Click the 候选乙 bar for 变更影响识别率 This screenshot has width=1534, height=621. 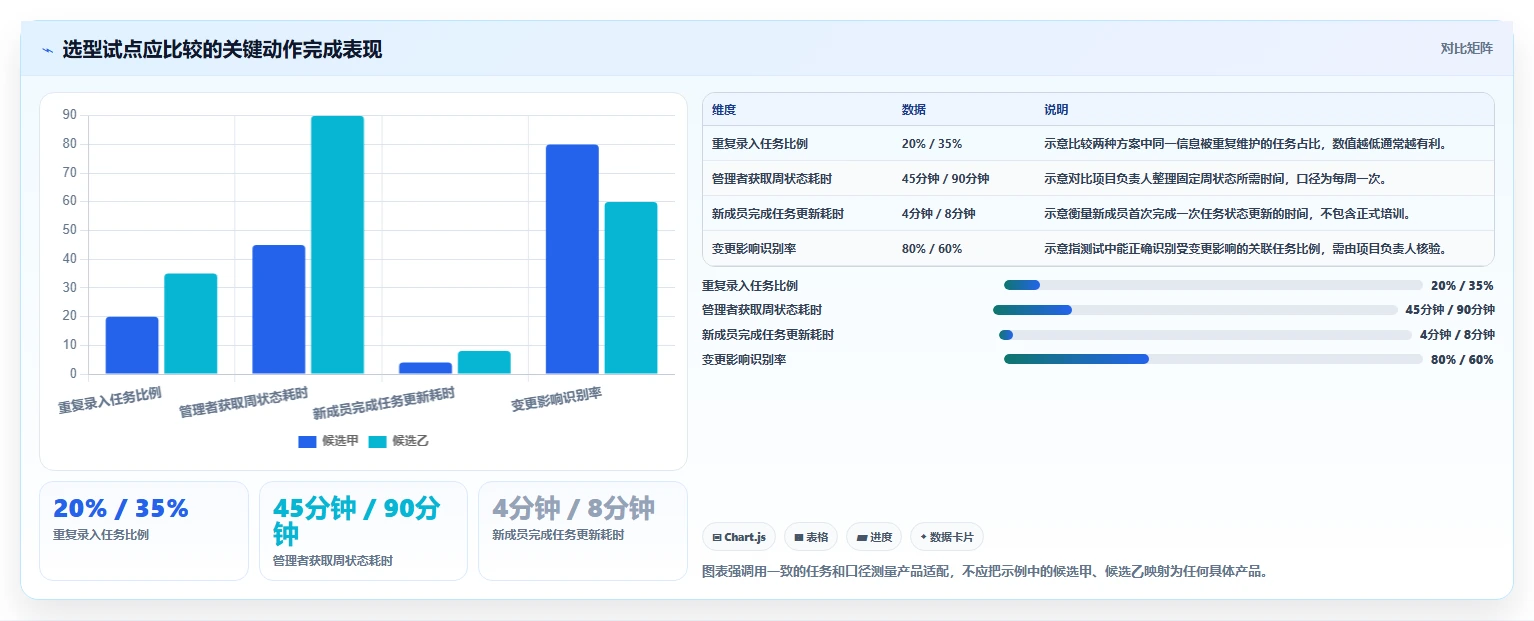631,288
